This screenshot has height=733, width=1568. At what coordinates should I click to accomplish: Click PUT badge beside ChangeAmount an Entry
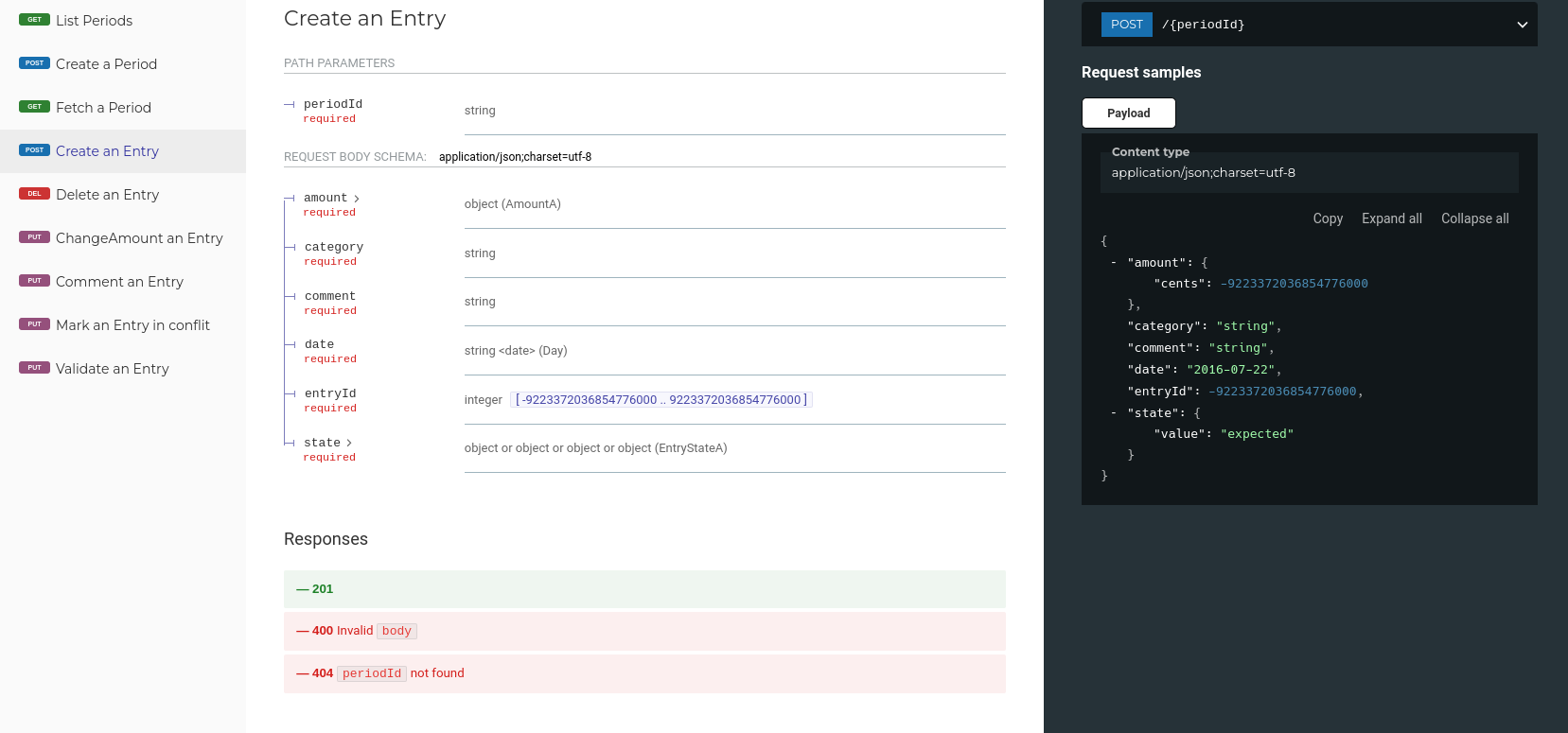pyautogui.click(x=34, y=237)
